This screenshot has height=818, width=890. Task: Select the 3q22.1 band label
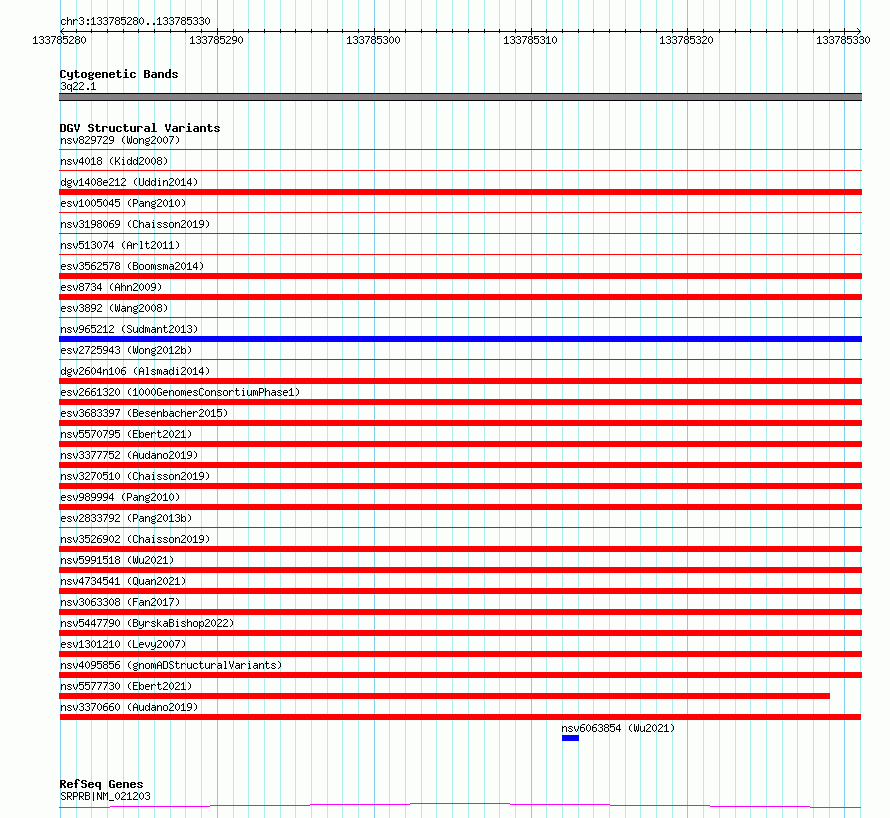[x=78, y=86]
